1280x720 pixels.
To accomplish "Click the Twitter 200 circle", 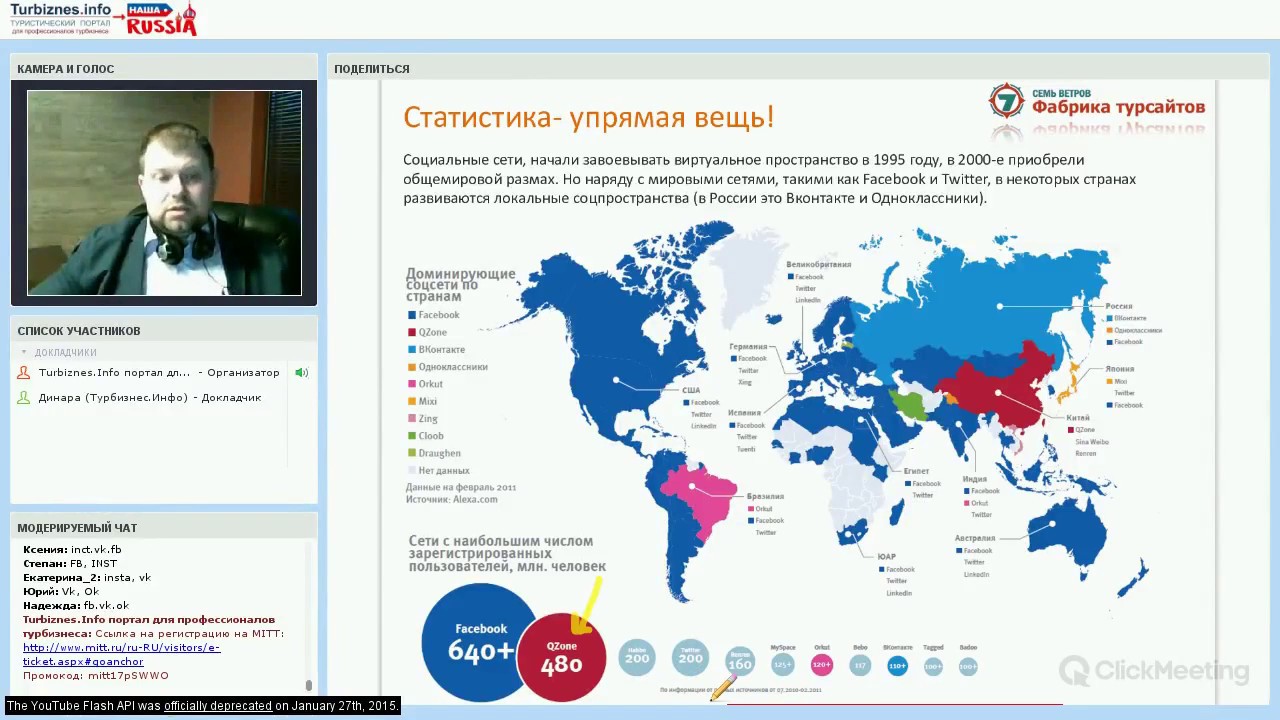I will 690,658.
